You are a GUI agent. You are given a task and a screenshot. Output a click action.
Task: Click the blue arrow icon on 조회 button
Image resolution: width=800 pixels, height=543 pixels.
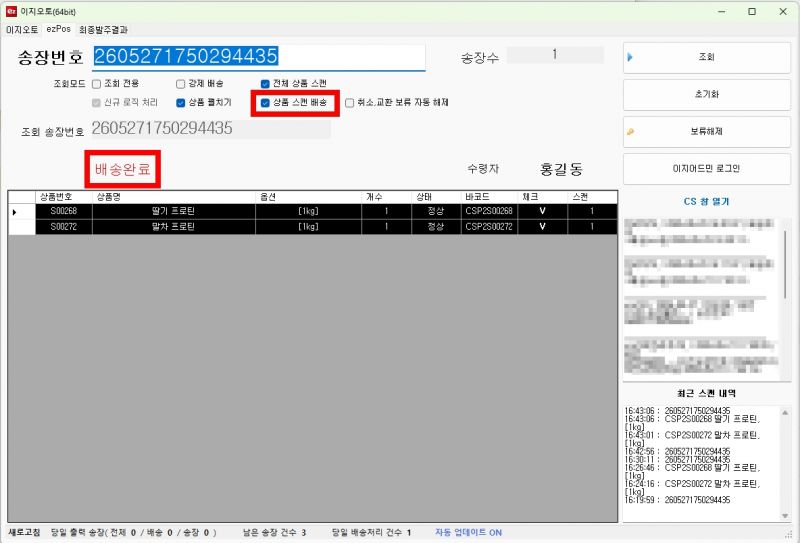(x=630, y=57)
